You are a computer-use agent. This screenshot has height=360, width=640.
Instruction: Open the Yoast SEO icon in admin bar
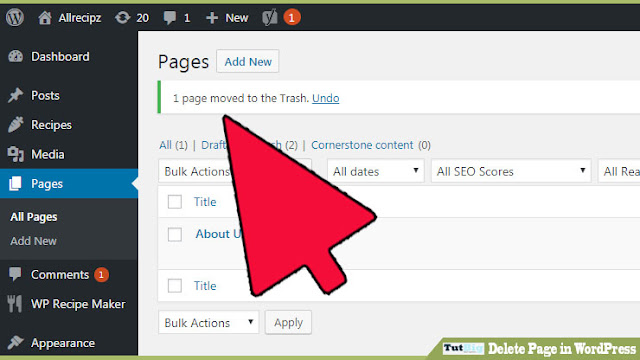(x=270, y=18)
